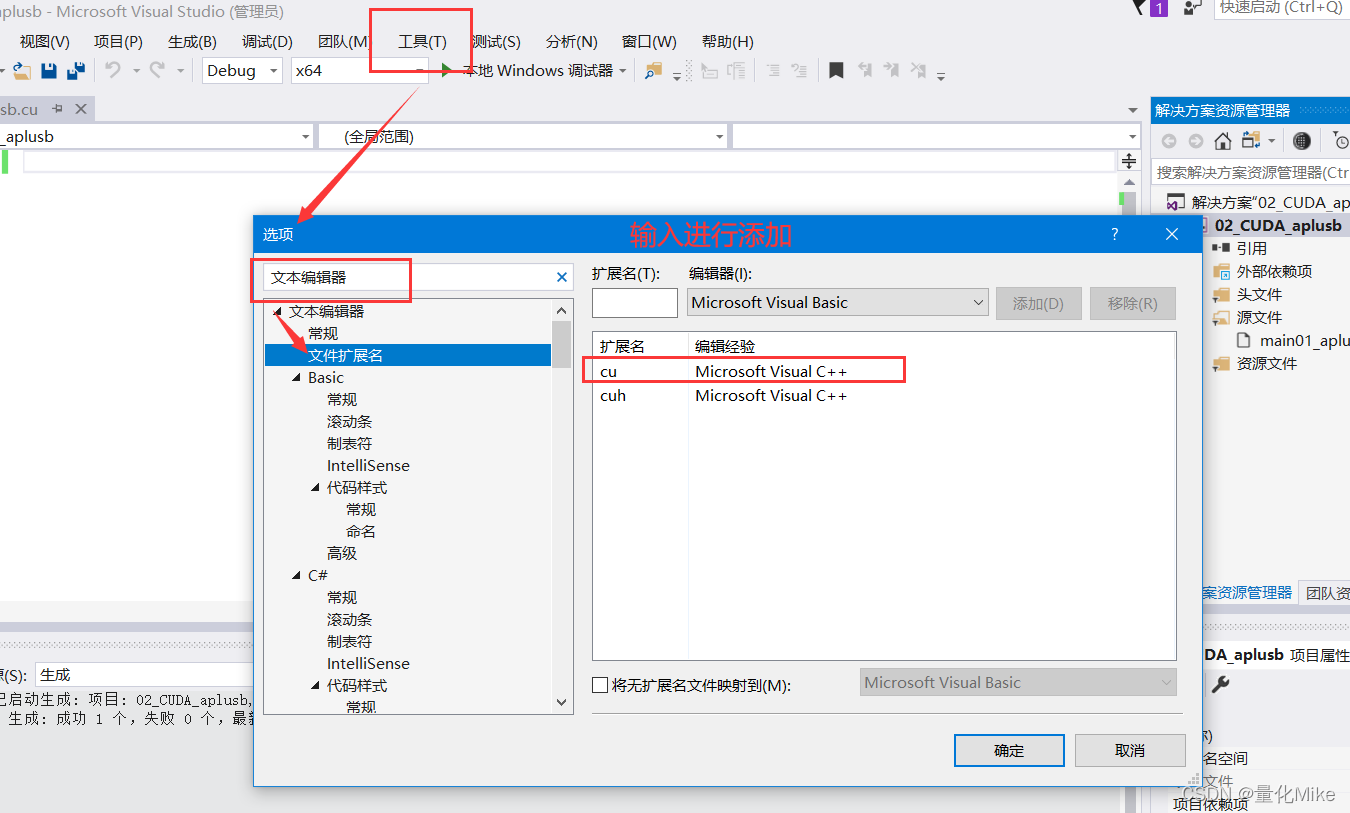Click the 头文件 folder icon
The width and height of the screenshot is (1350, 813).
pos(1221,294)
